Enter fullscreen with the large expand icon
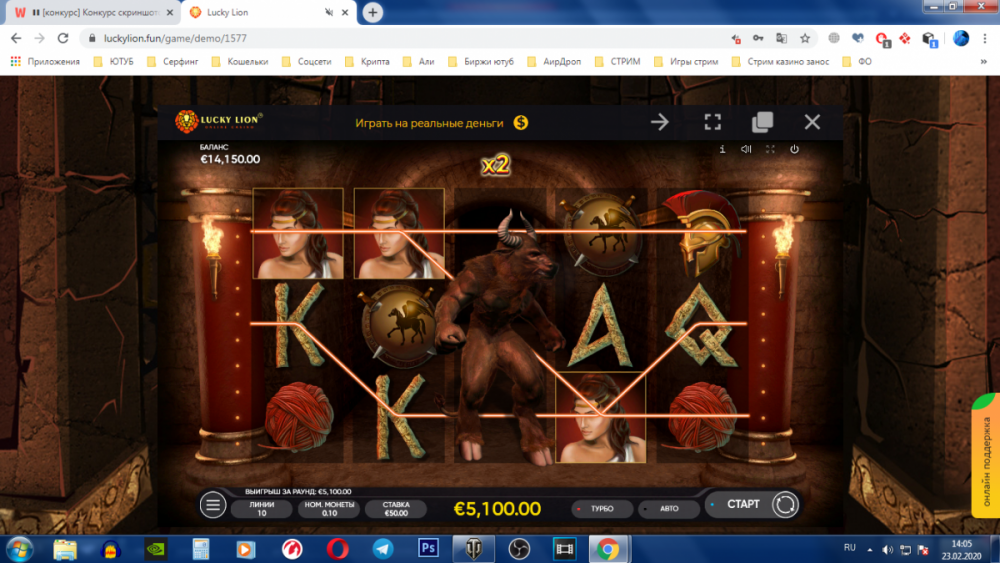Viewport: 1000px width, 563px height. point(712,122)
